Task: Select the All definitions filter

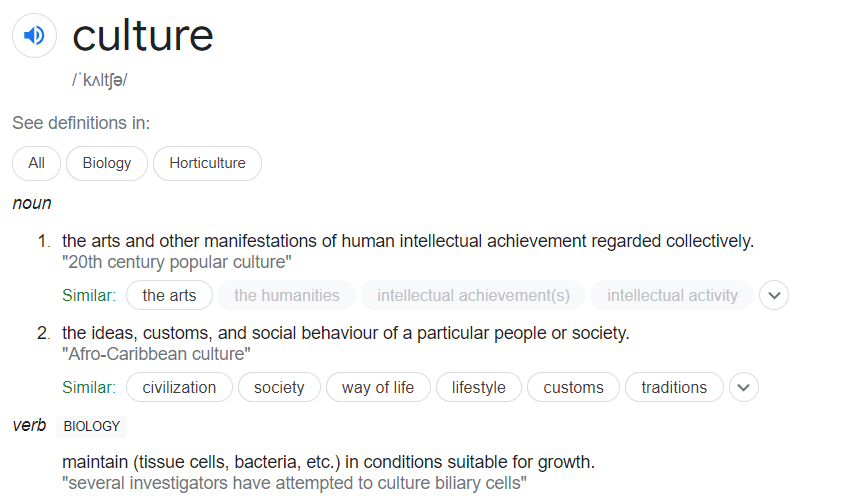Action: tap(37, 163)
